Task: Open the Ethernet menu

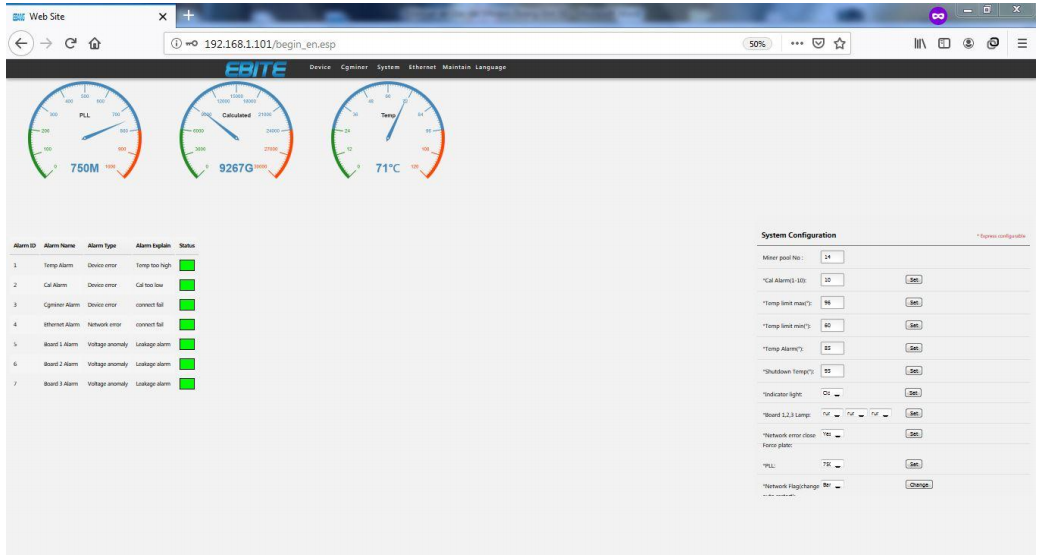Action: coord(422,67)
